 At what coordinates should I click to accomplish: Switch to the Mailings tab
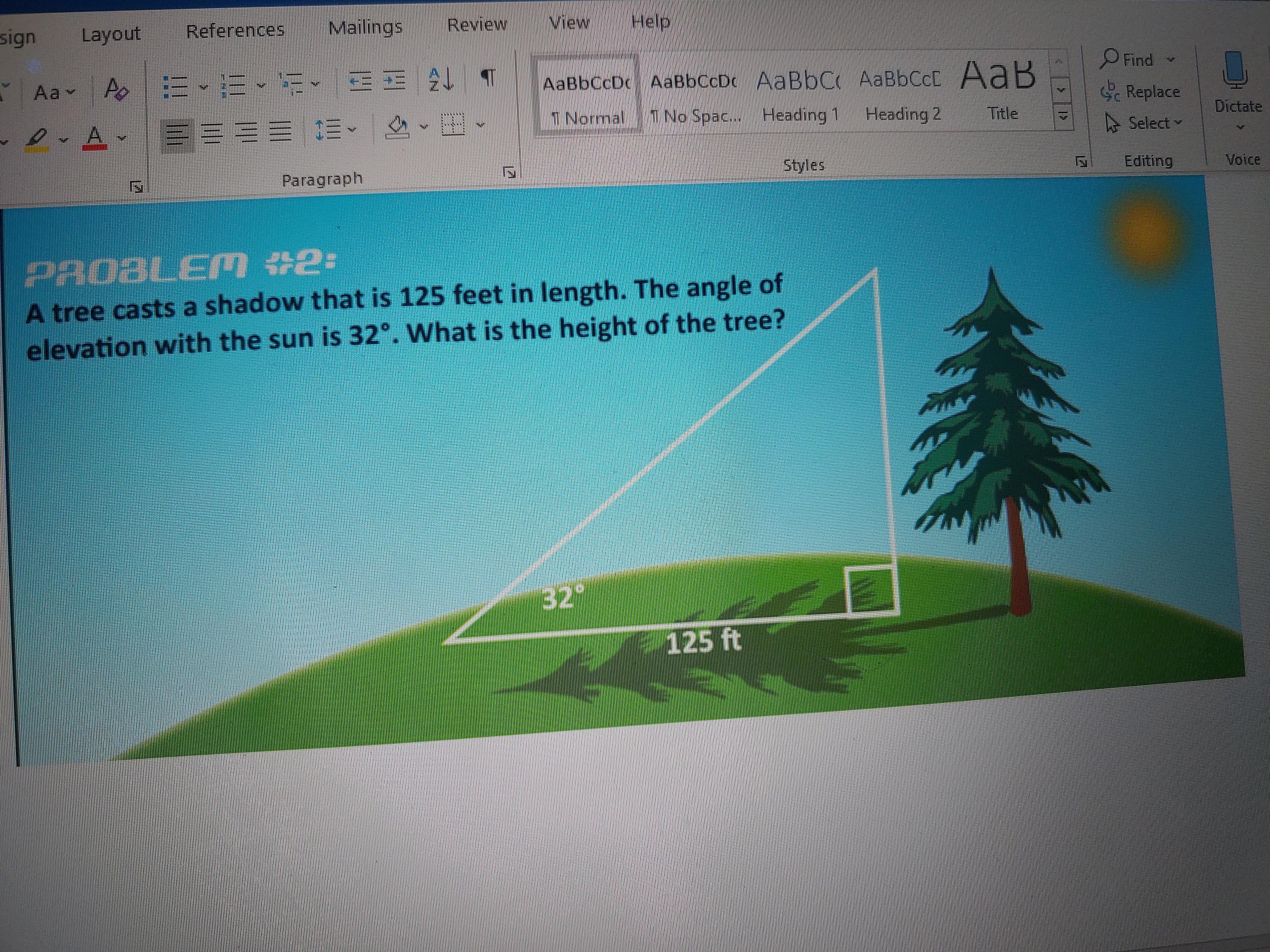tap(365, 27)
